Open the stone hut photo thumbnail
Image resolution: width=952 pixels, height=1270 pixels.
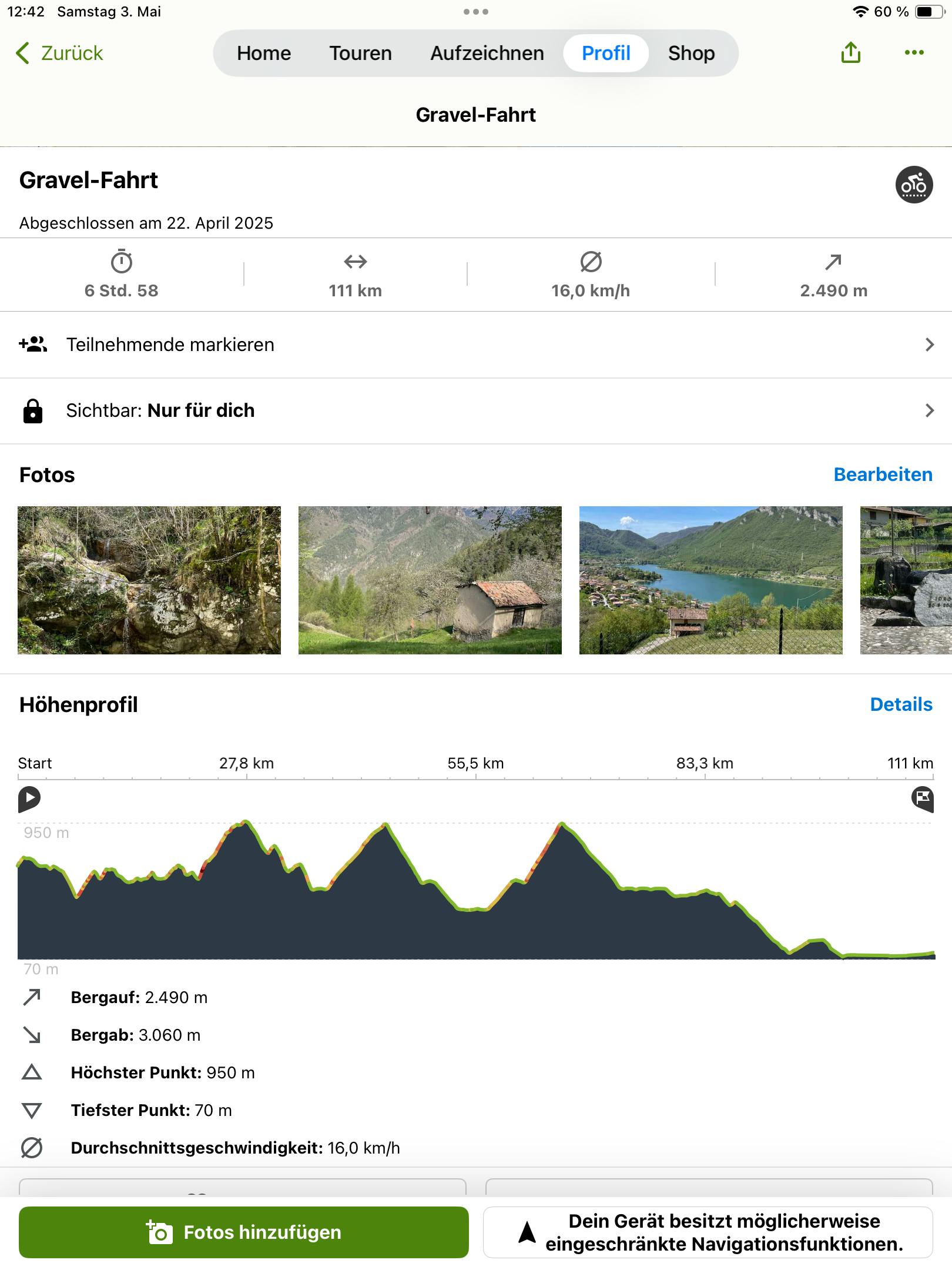coord(430,580)
